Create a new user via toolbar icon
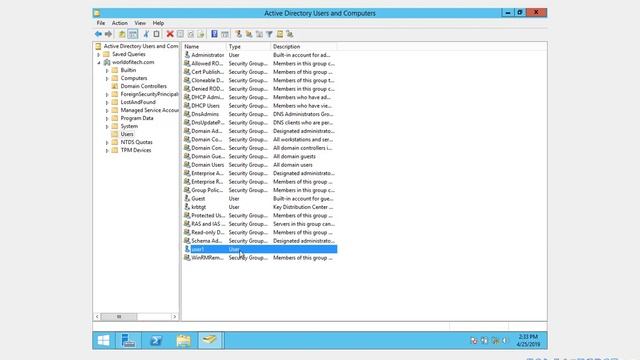Image resolution: width=640 pixels, height=360 pixels. [238, 34]
